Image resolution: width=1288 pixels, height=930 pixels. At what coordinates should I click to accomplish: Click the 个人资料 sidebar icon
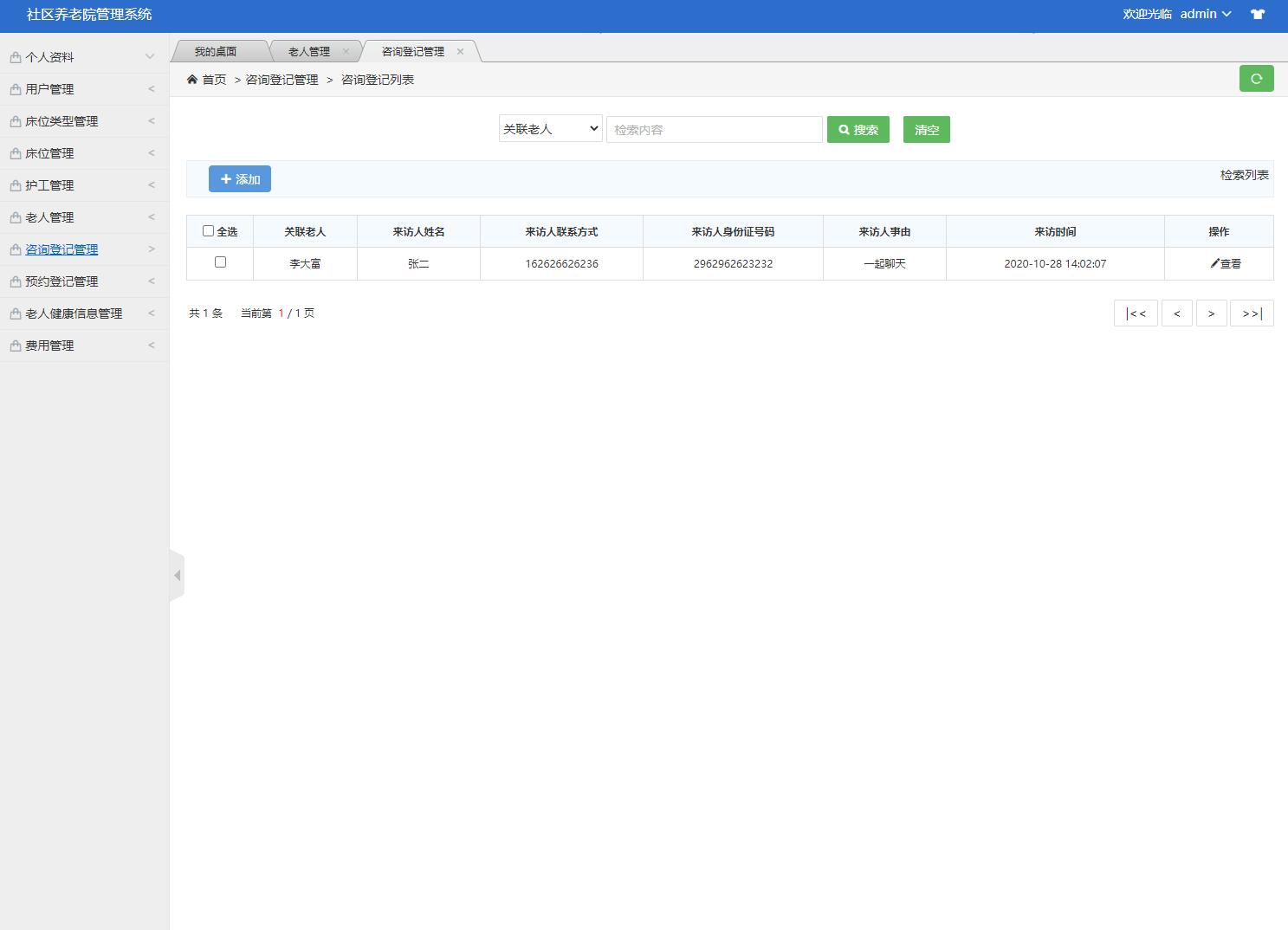point(14,55)
